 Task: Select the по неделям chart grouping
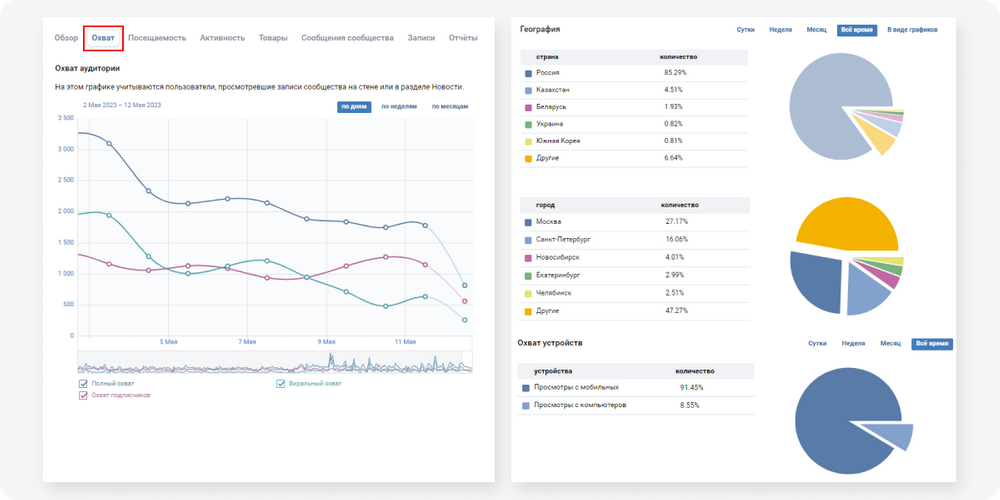tap(399, 106)
